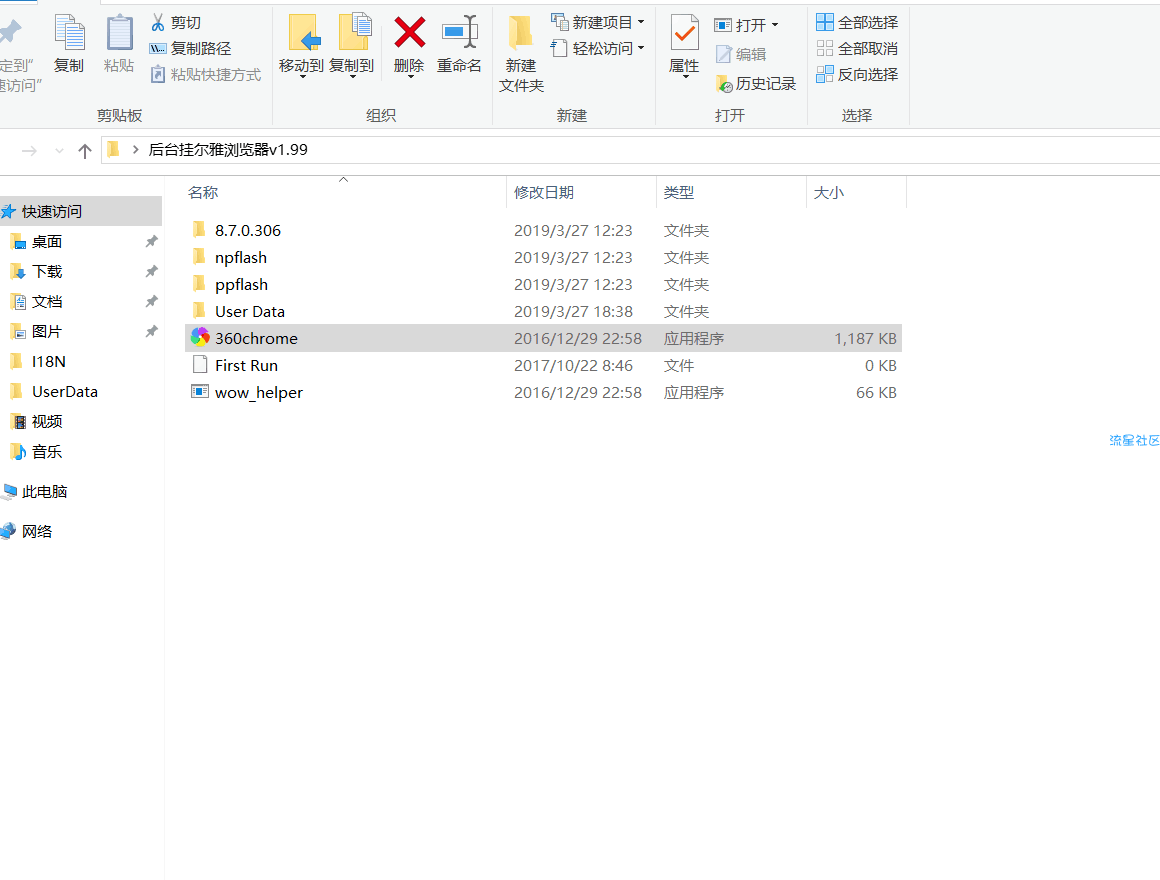Open Downloads (下载) in sidebar
This screenshot has width=1160, height=880.
(x=47, y=271)
